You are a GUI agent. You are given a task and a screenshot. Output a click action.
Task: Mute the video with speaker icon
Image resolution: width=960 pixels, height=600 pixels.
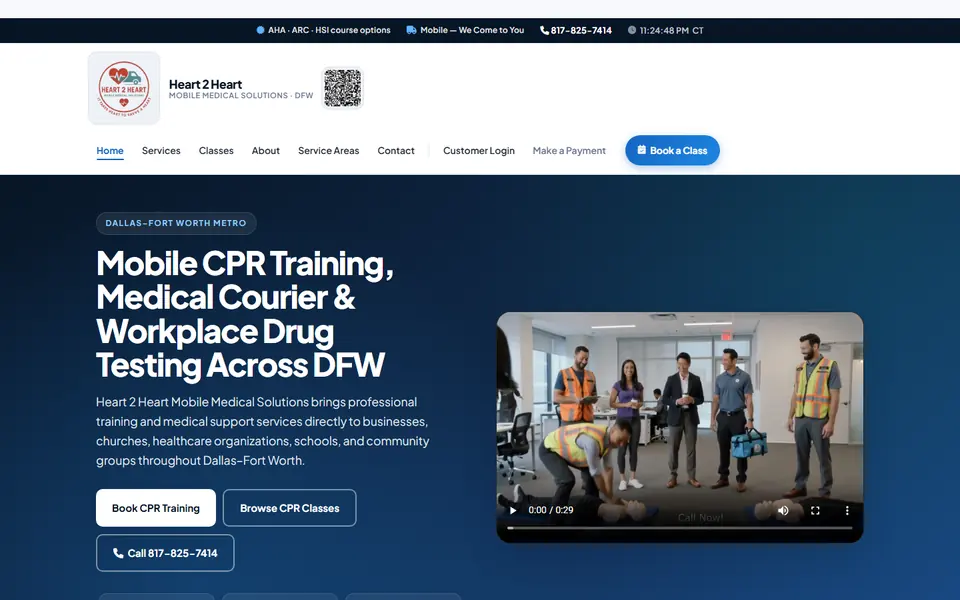pos(783,510)
